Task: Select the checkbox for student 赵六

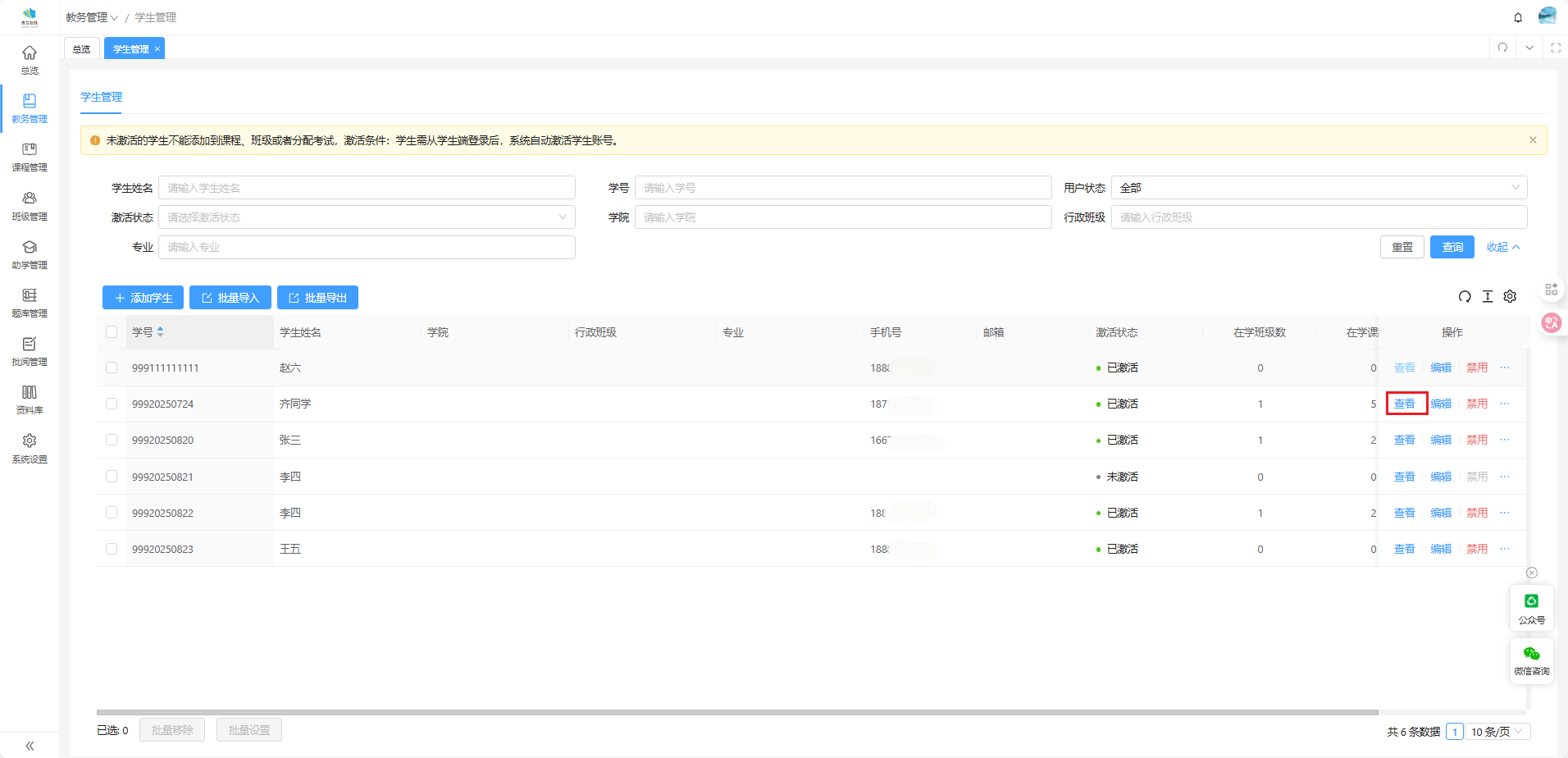Action: click(x=112, y=368)
